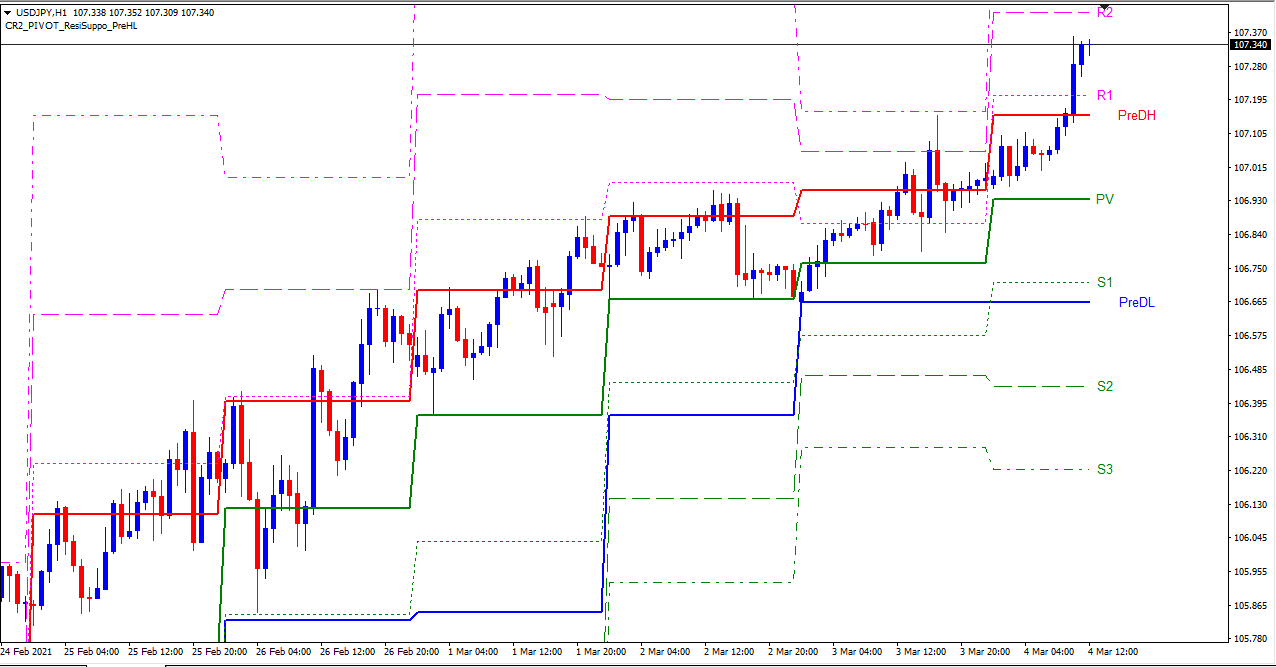Click the 26 Feb 20:00 time label
The width and height of the screenshot is (1276, 667).
pos(411,651)
